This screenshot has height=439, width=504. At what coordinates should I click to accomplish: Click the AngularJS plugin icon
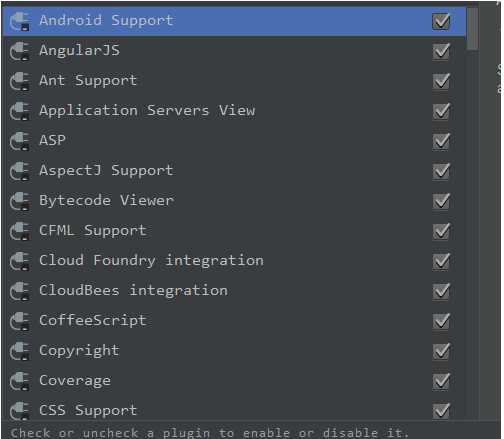pyautogui.click(x=20, y=52)
